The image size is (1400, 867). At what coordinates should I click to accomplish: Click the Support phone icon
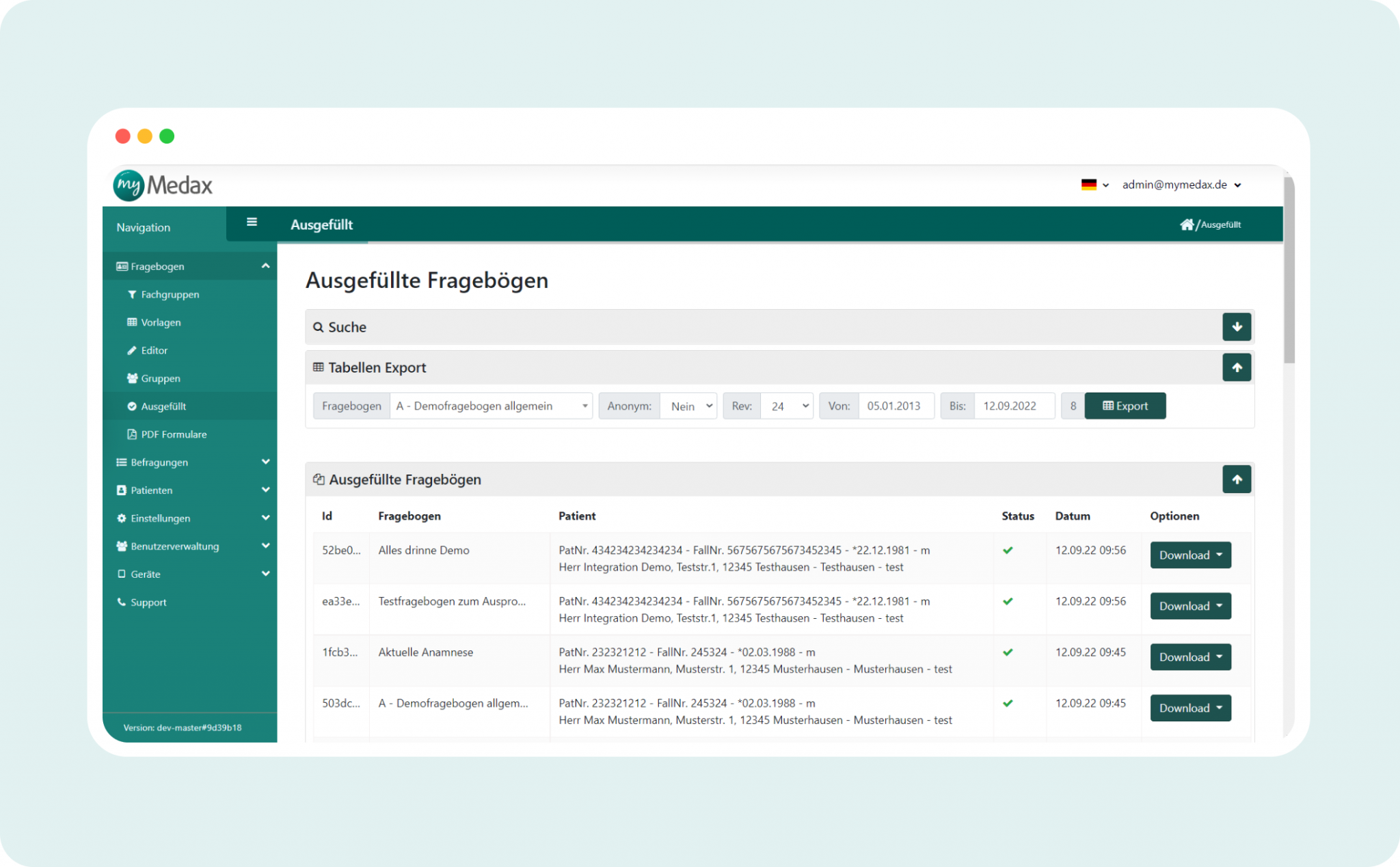point(122,602)
